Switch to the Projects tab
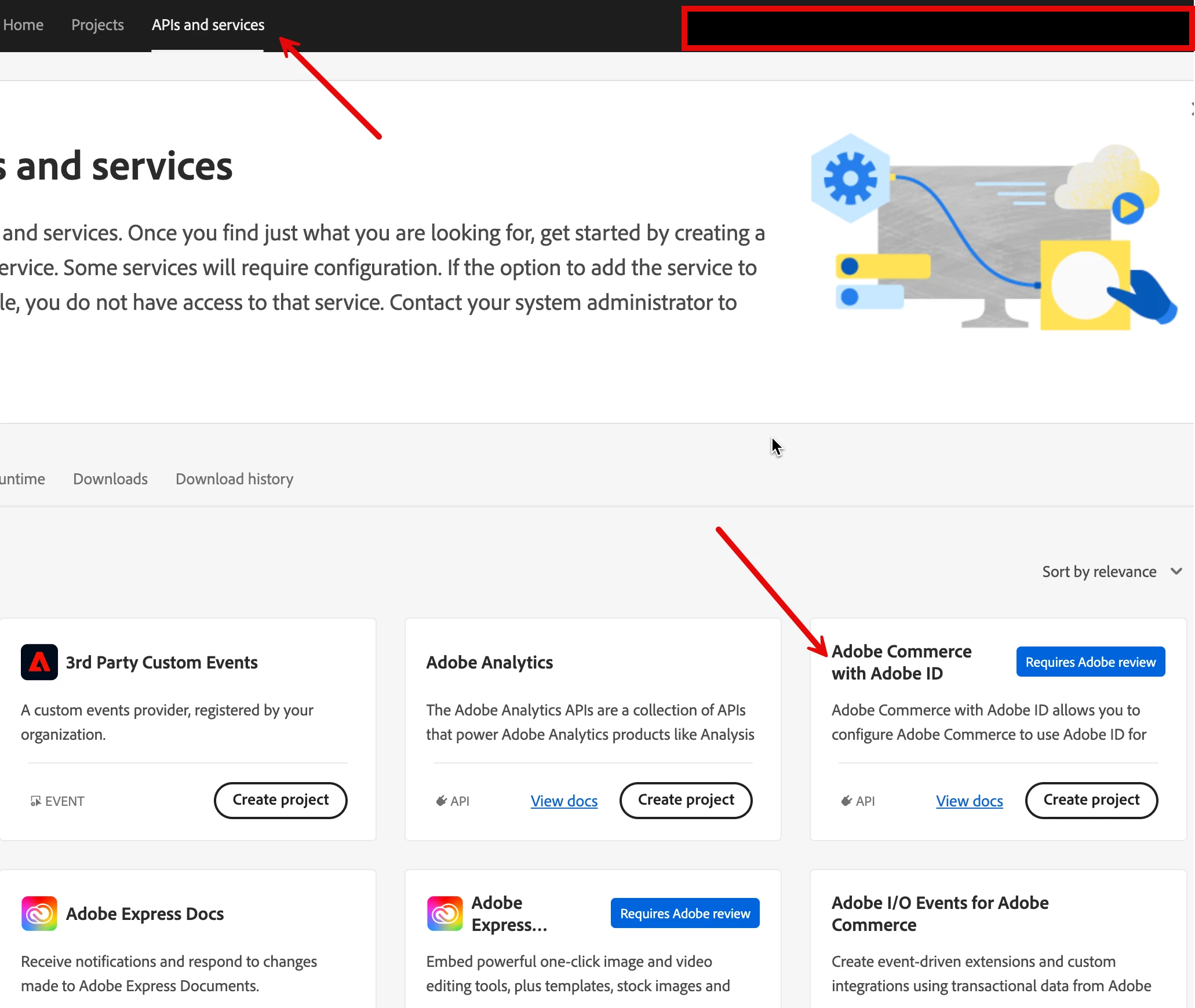This screenshot has width=1195, height=1008. click(x=97, y=25)
